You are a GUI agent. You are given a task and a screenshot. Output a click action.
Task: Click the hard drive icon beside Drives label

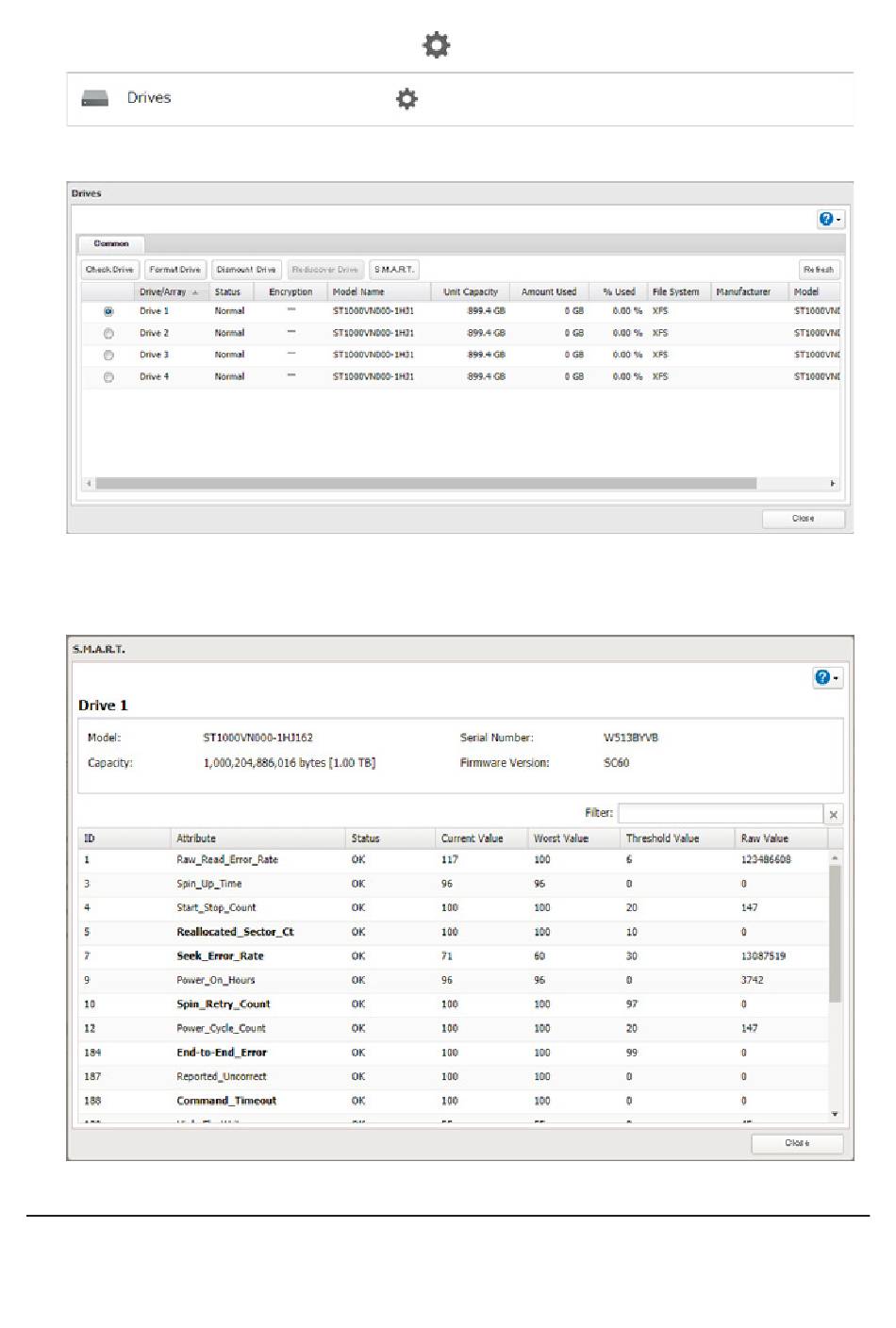click(x=95, y=98)
